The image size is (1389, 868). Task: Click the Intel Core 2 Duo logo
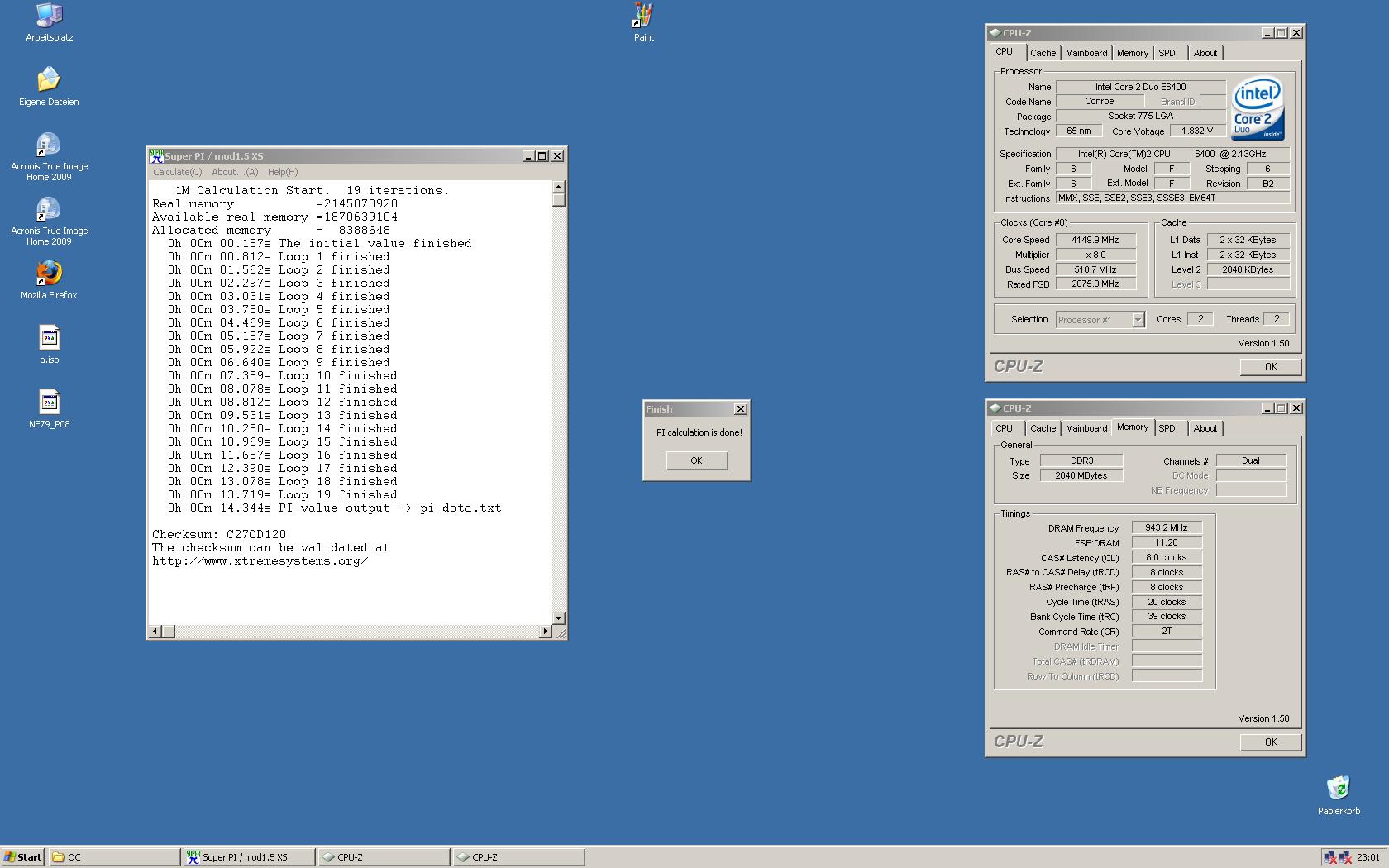click(x=1258, y=108)
